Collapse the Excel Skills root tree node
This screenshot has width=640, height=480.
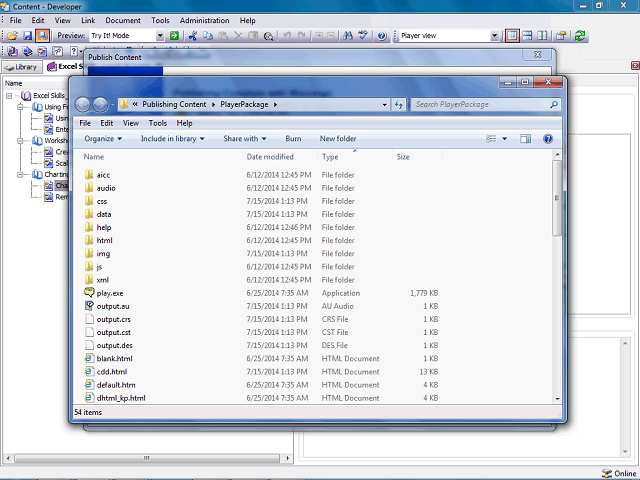coord(9,96)
